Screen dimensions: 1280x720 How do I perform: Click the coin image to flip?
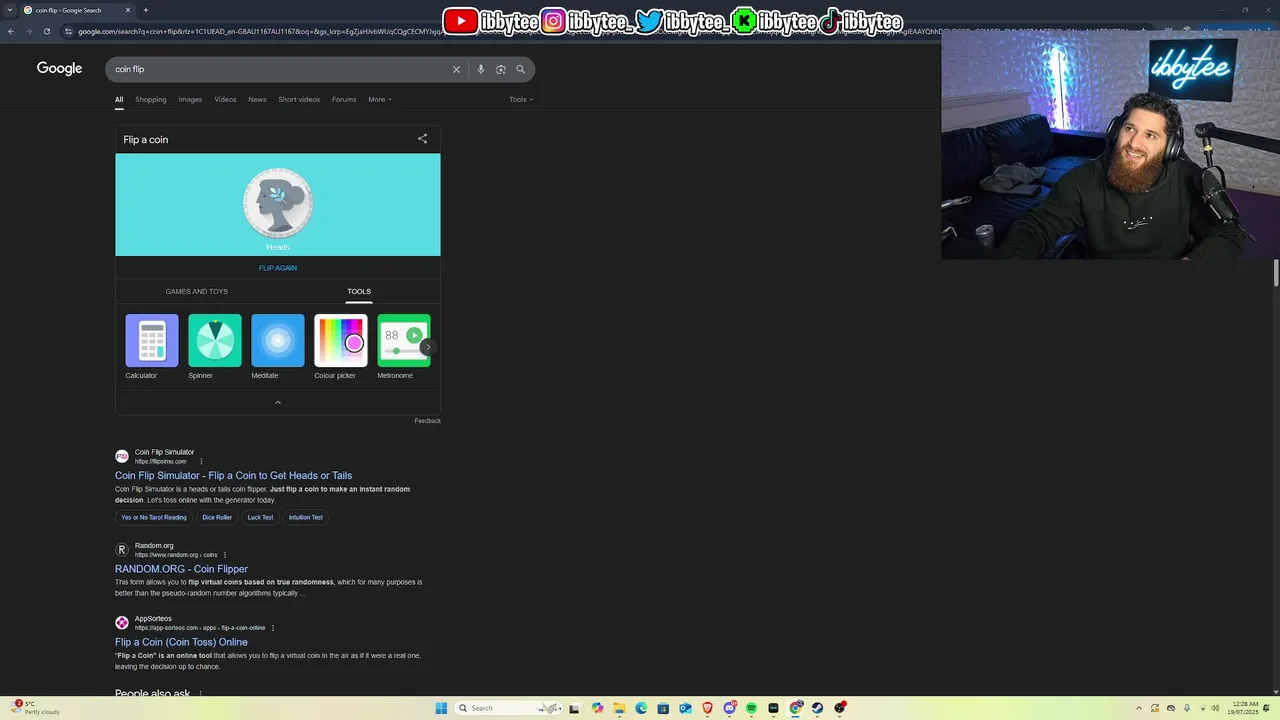coord(278,203)
